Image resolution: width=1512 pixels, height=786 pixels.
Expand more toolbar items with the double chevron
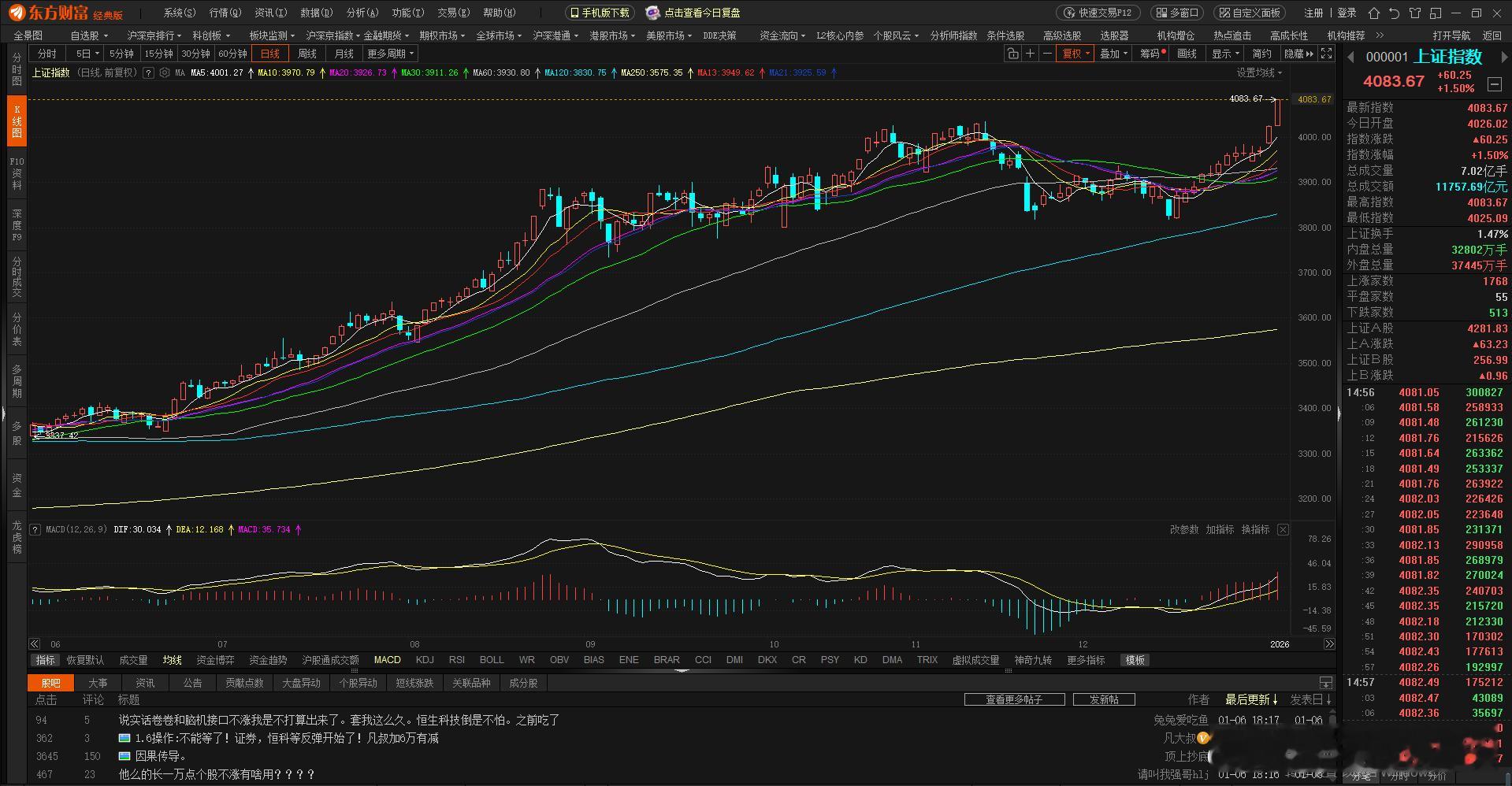point(1380,35)
